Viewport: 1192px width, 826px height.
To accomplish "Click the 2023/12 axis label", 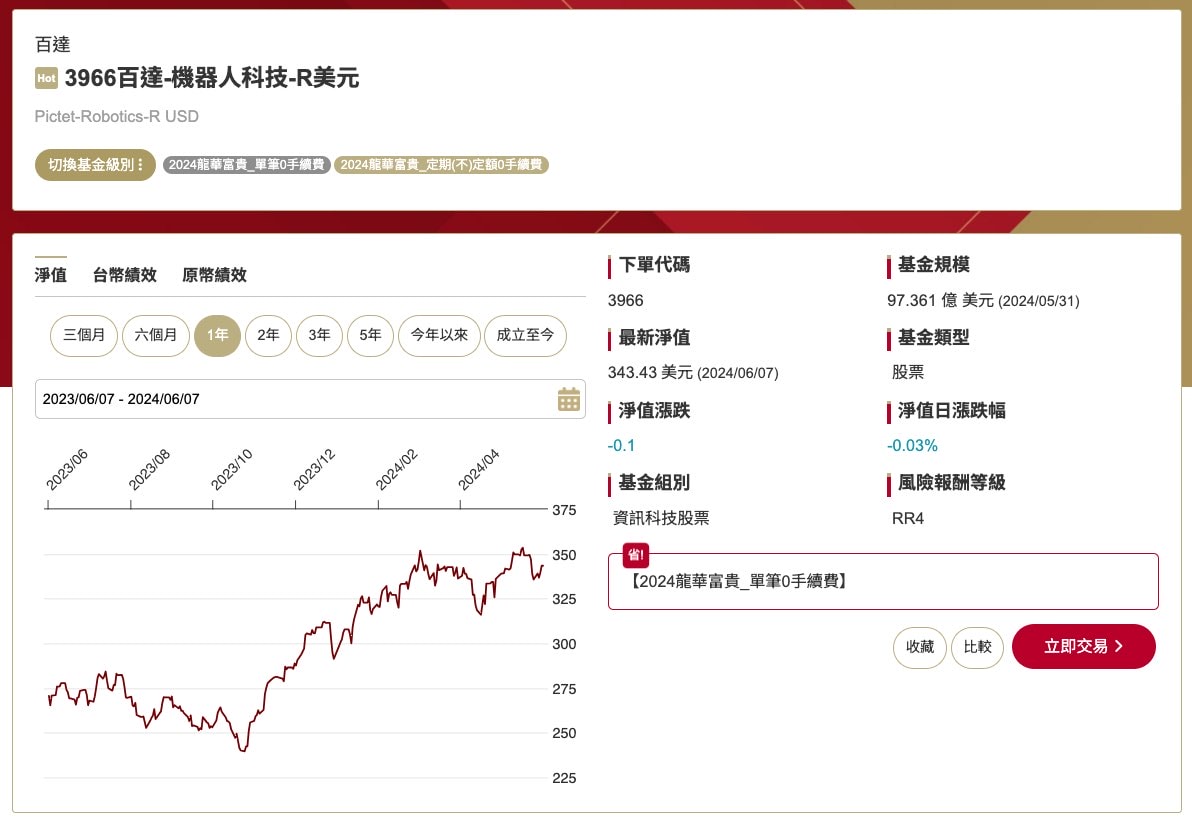I will 314,470.
